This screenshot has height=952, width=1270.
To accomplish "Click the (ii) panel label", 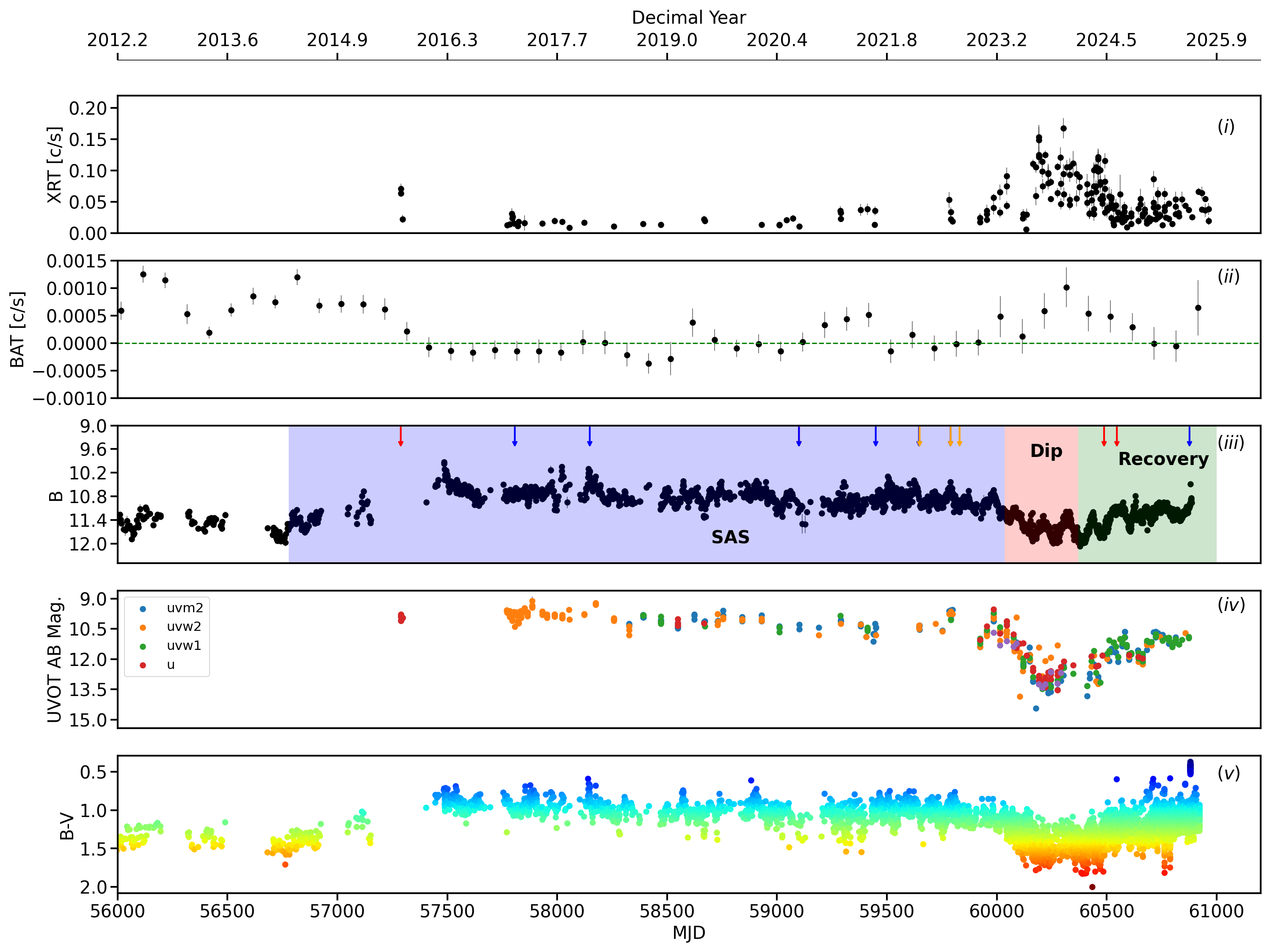I will coord(1228,277).
